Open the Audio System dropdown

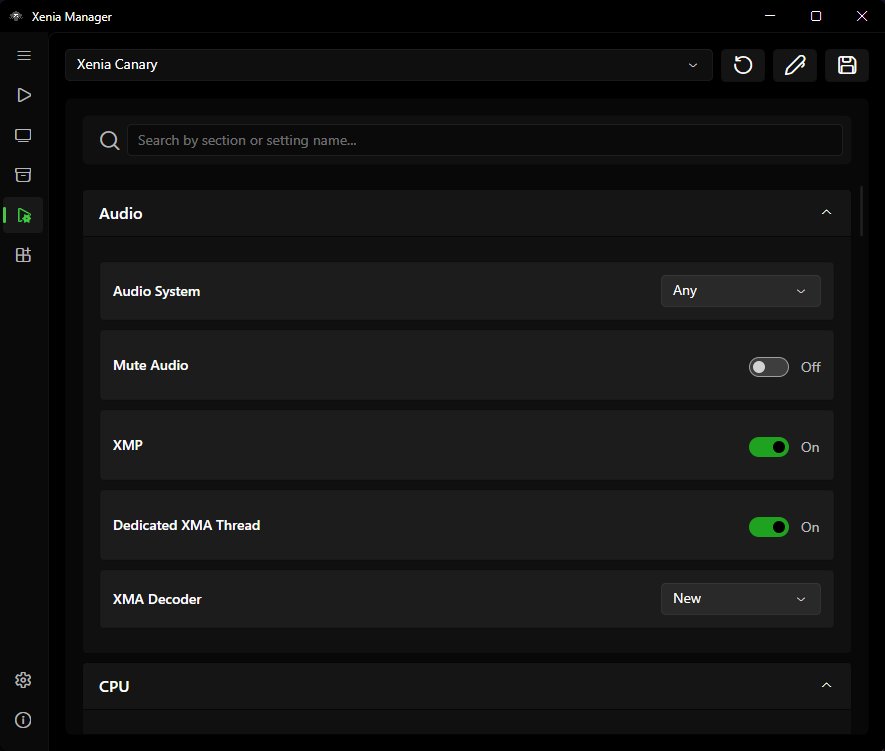pos(741,291)
